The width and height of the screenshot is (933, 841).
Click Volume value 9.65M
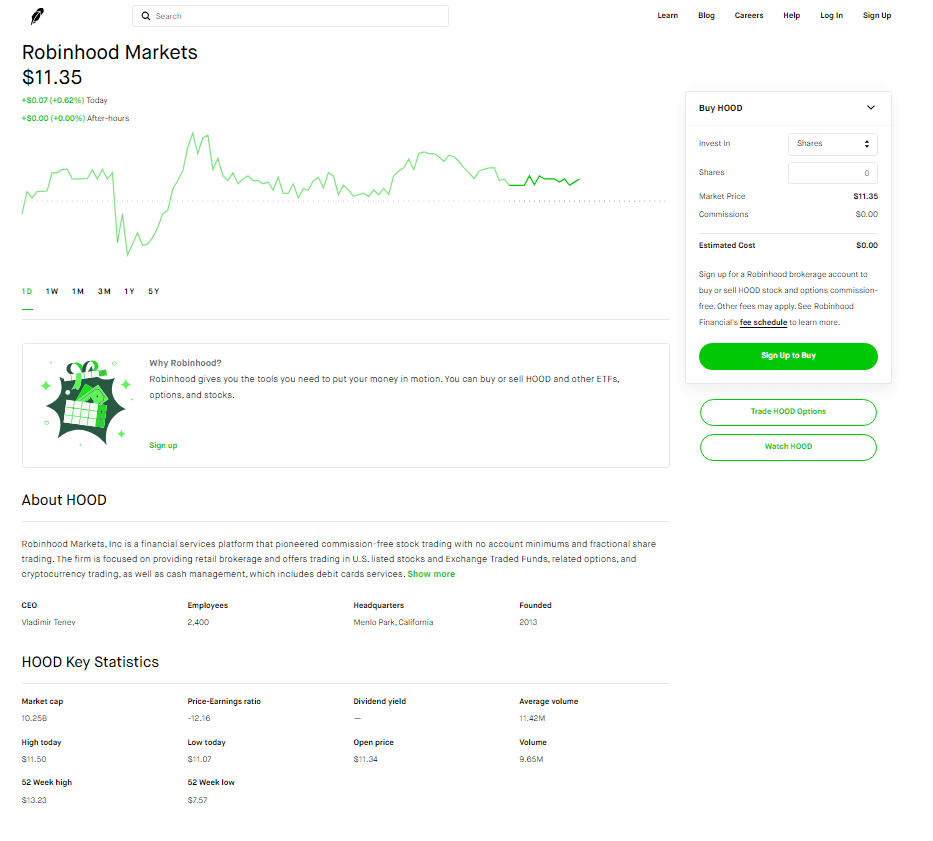[x=531, y=759]
